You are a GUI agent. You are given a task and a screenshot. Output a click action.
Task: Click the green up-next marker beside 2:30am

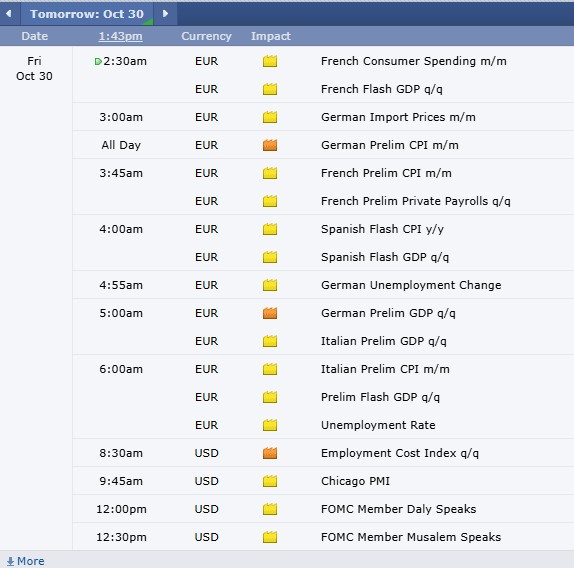pyautogui.click(x=98, y=61)
